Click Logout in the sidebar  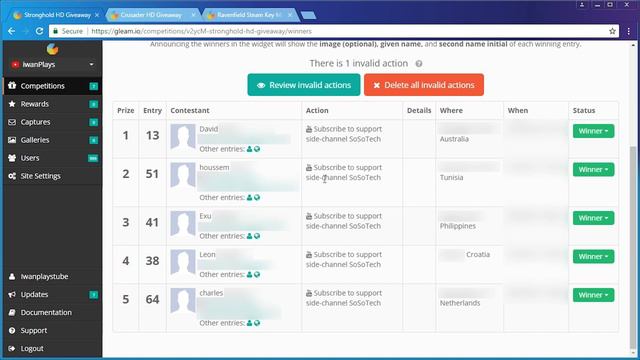pos(32,349)
